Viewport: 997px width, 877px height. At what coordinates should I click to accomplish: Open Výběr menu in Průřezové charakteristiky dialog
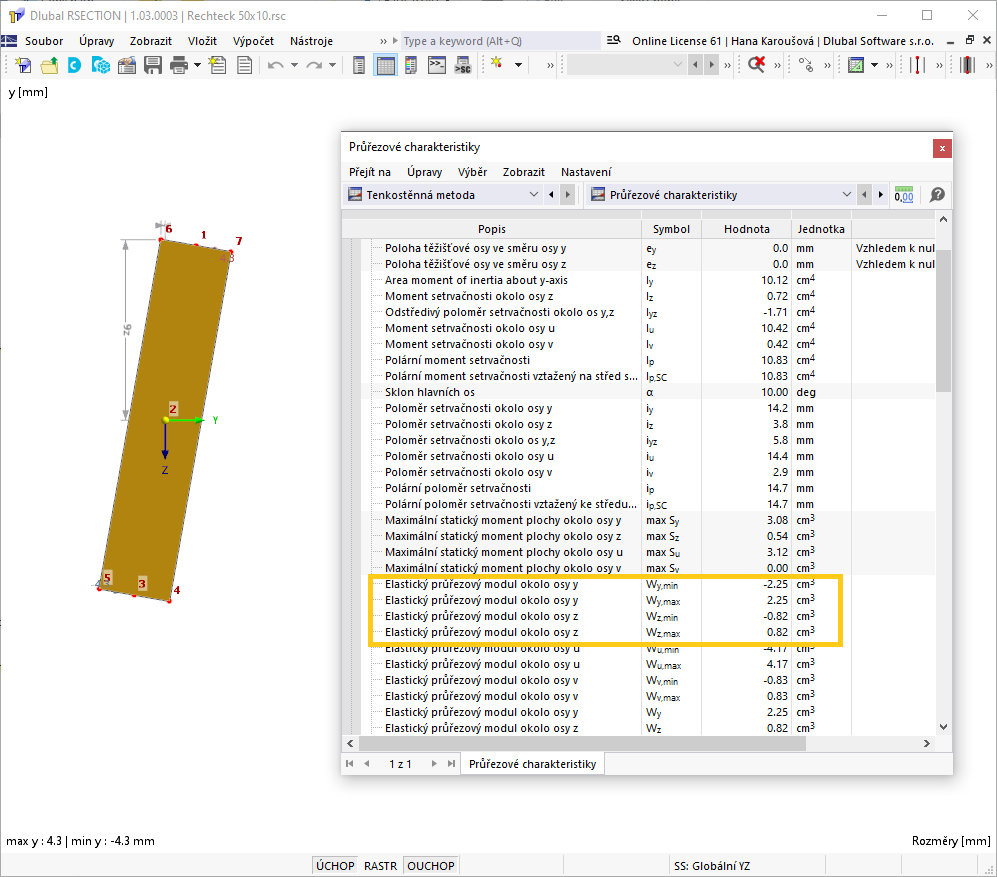coord(472,172)
